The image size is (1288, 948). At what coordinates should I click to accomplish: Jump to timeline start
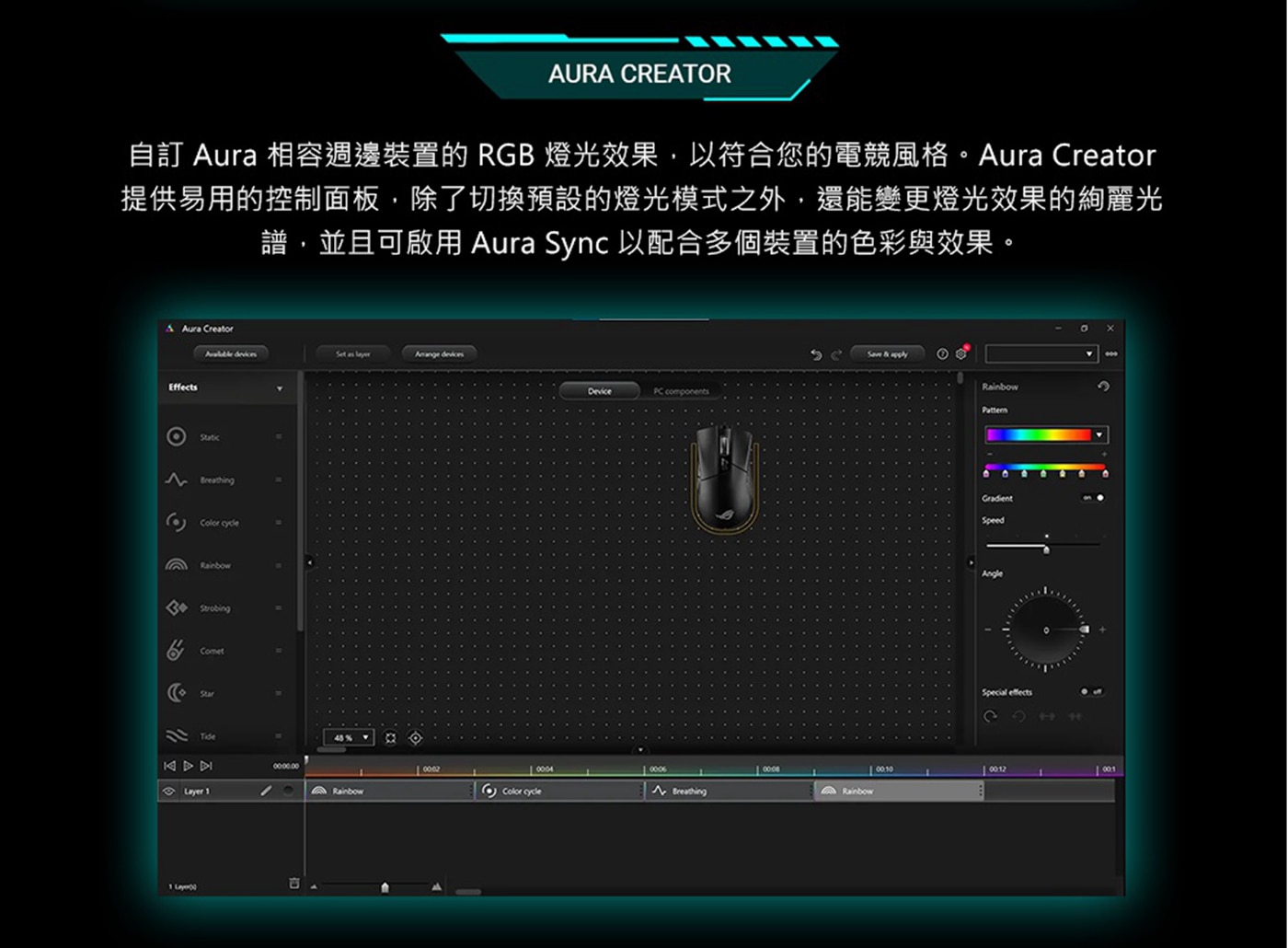click(169, 766)
